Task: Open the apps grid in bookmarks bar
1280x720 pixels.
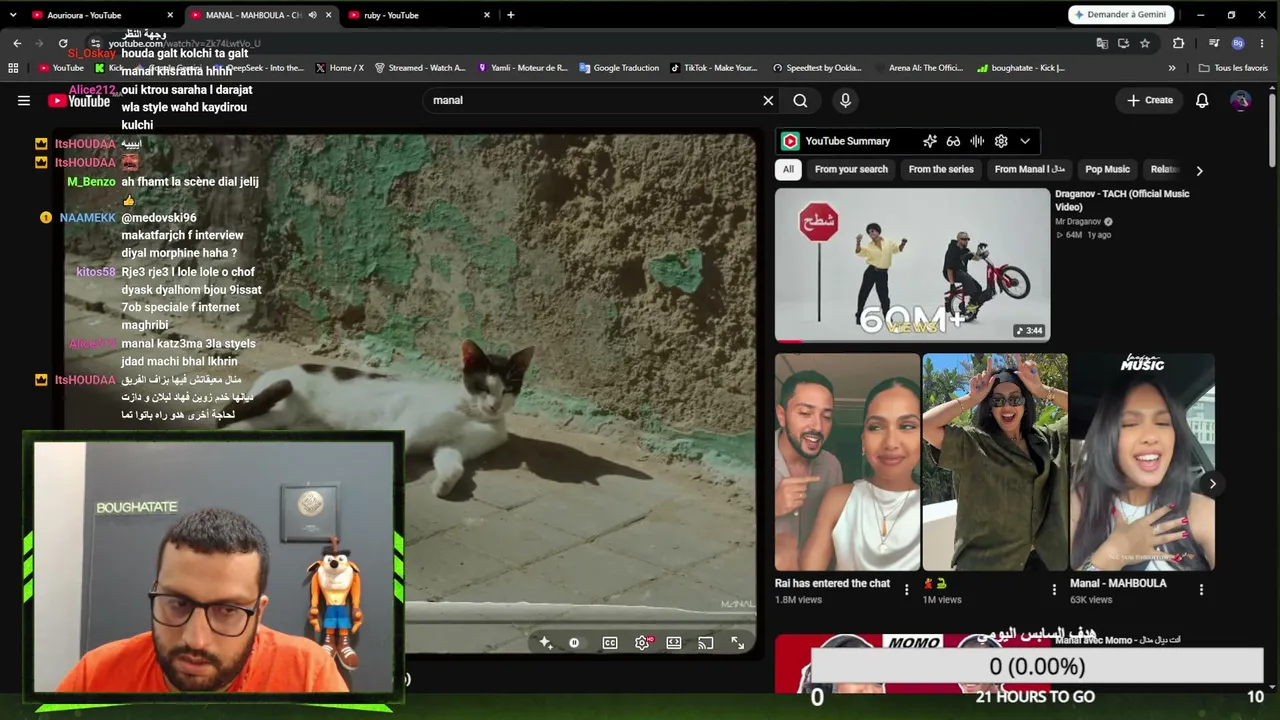Action: click(x=13, y=68)
